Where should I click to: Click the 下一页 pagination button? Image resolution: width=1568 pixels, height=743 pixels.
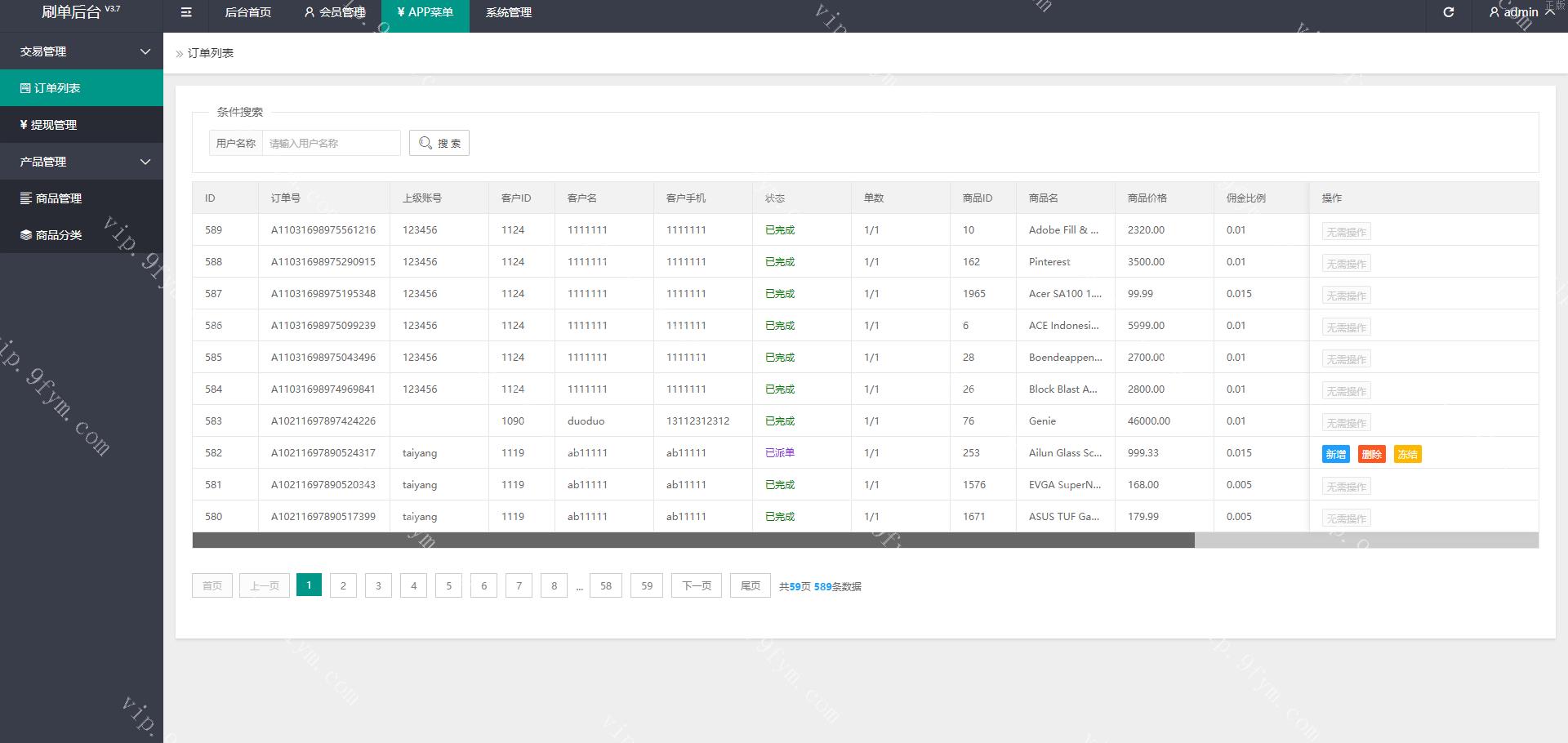pyautogui.click(x=696, y=585)
